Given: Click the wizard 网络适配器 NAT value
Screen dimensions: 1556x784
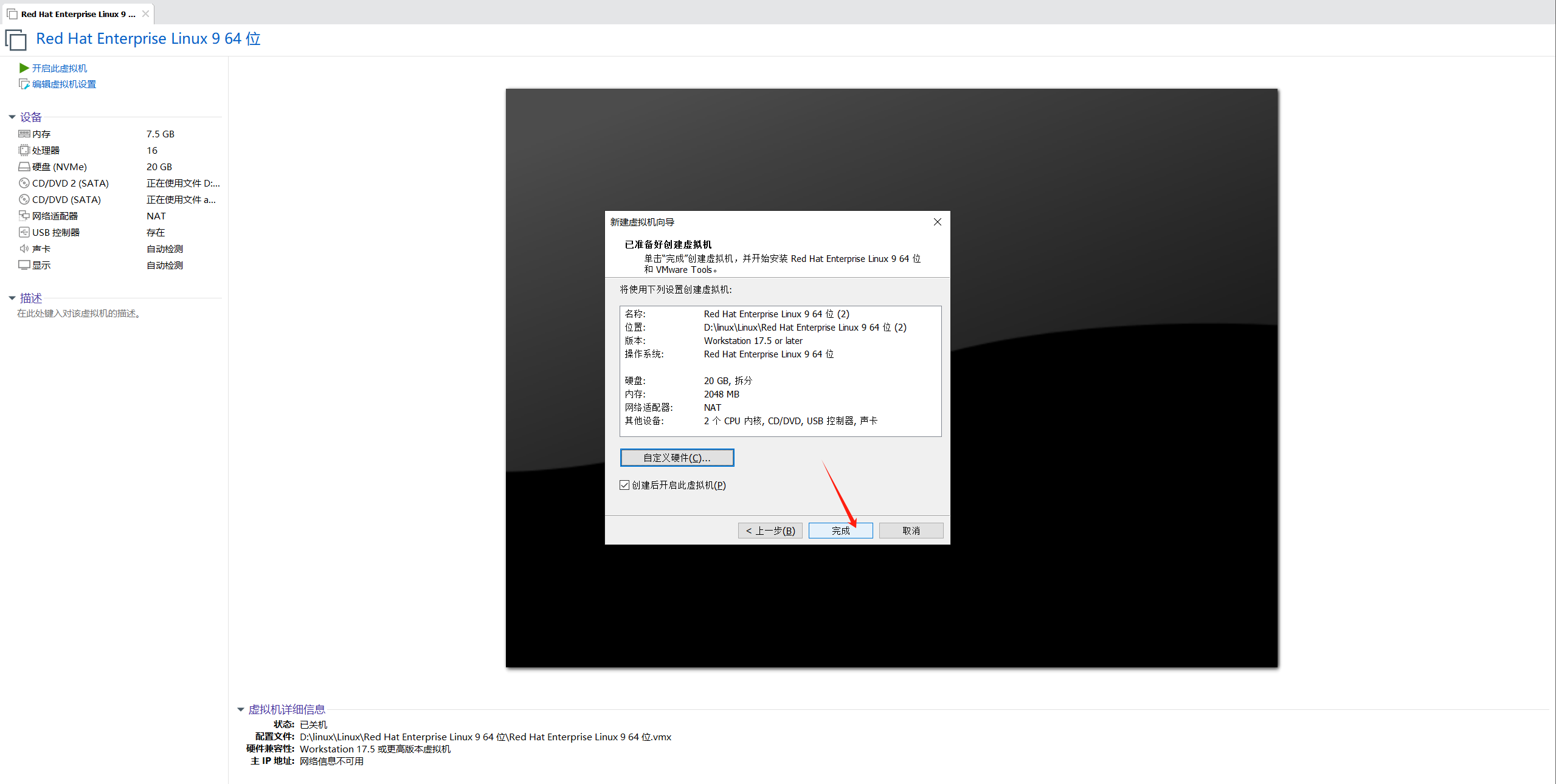Looking at the screenshot, I should click(x=713, y=407).
